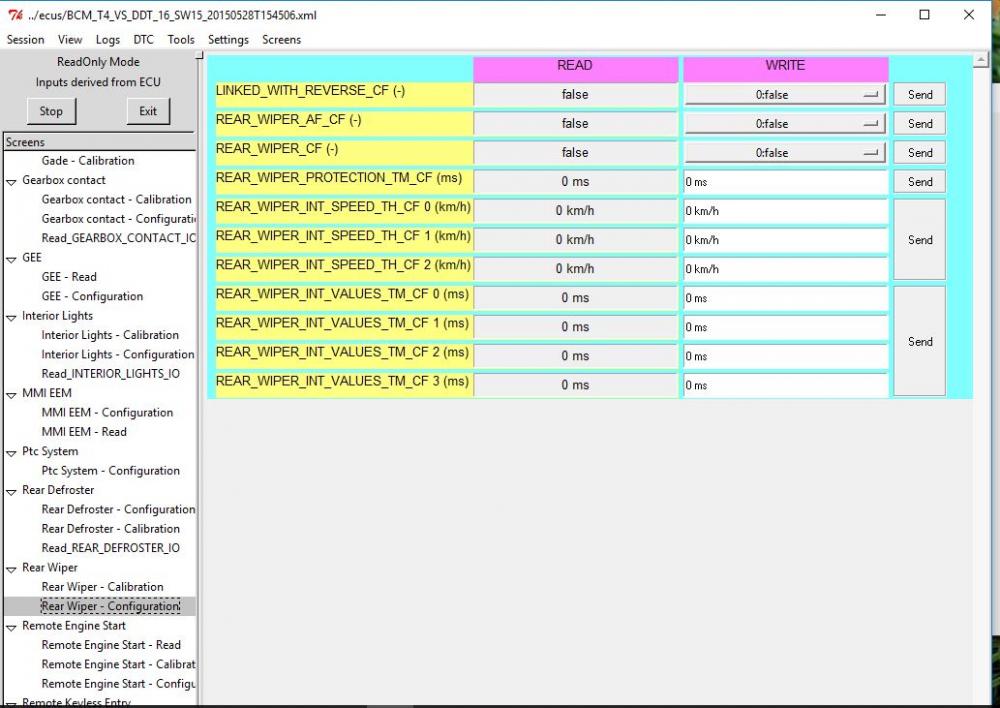Send the REAR_WIPER_INT_SPEED_TH_CF values

[920, 240]
